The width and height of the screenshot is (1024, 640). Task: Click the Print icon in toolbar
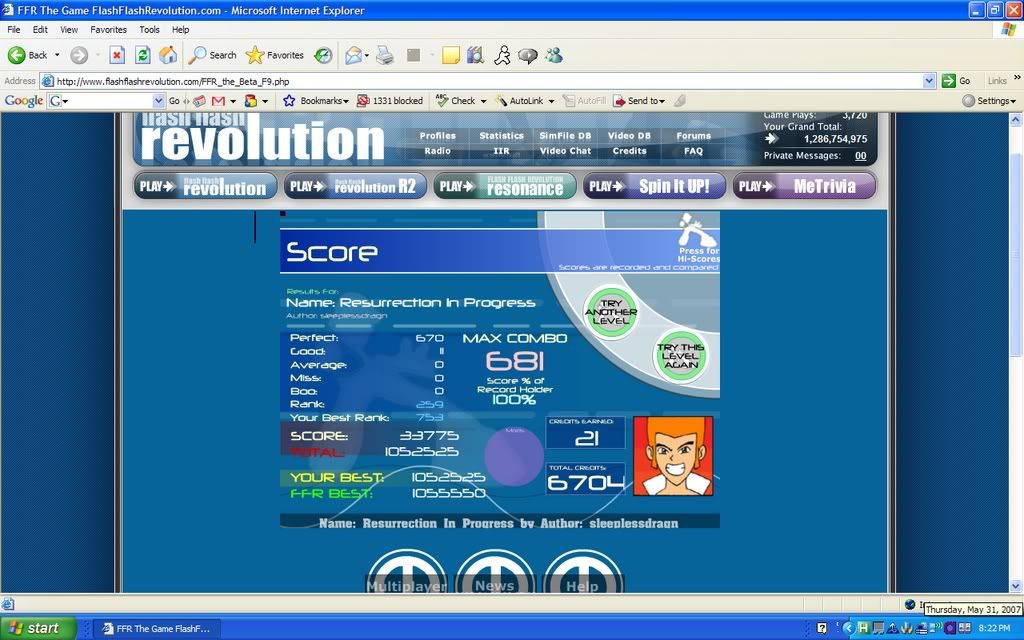[x=384, y=55]
